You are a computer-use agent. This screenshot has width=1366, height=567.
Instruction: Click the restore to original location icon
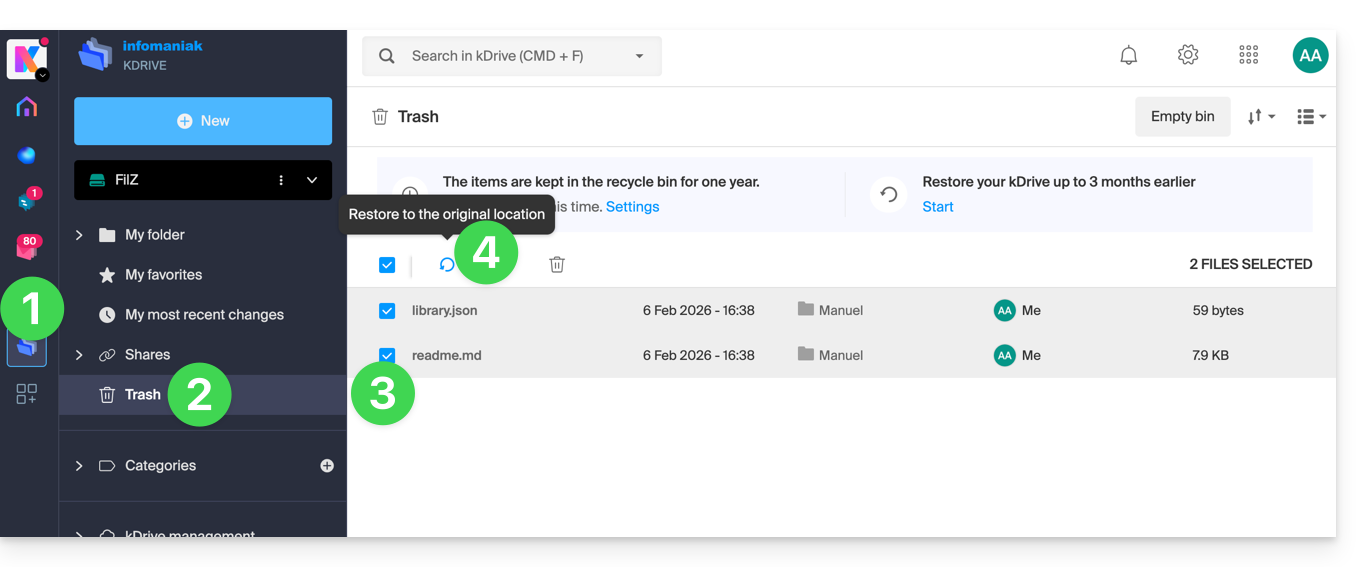pos(446,265)
